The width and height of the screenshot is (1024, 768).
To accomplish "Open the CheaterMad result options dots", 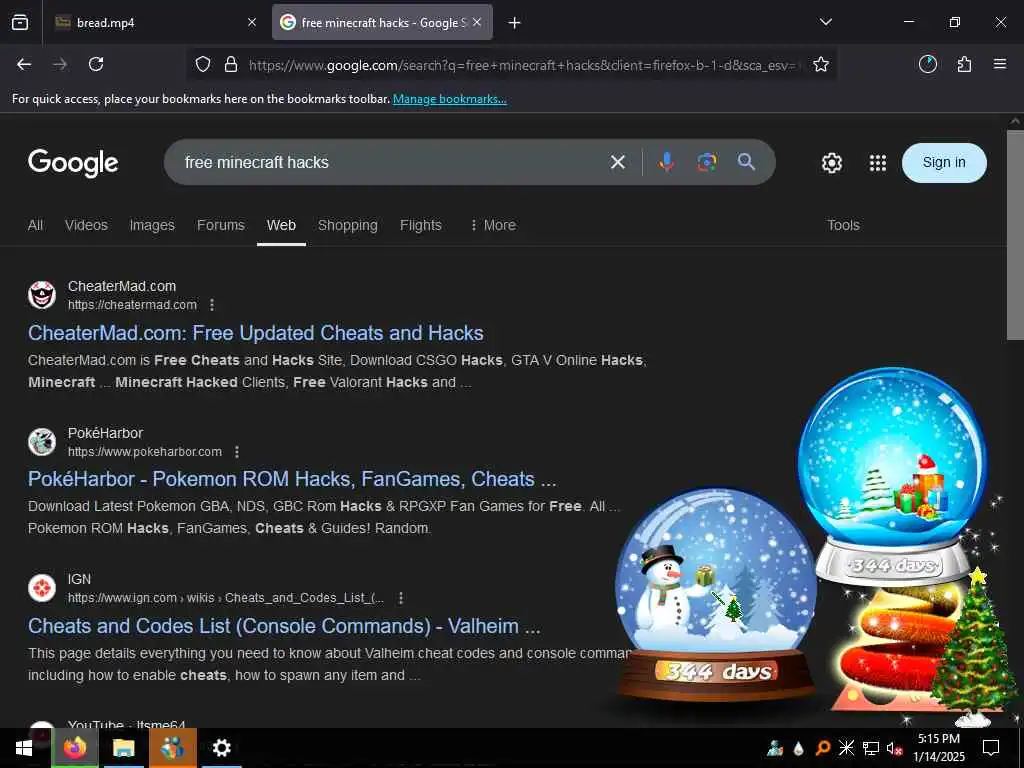I will pyautogui.click(x=212, y=305).
